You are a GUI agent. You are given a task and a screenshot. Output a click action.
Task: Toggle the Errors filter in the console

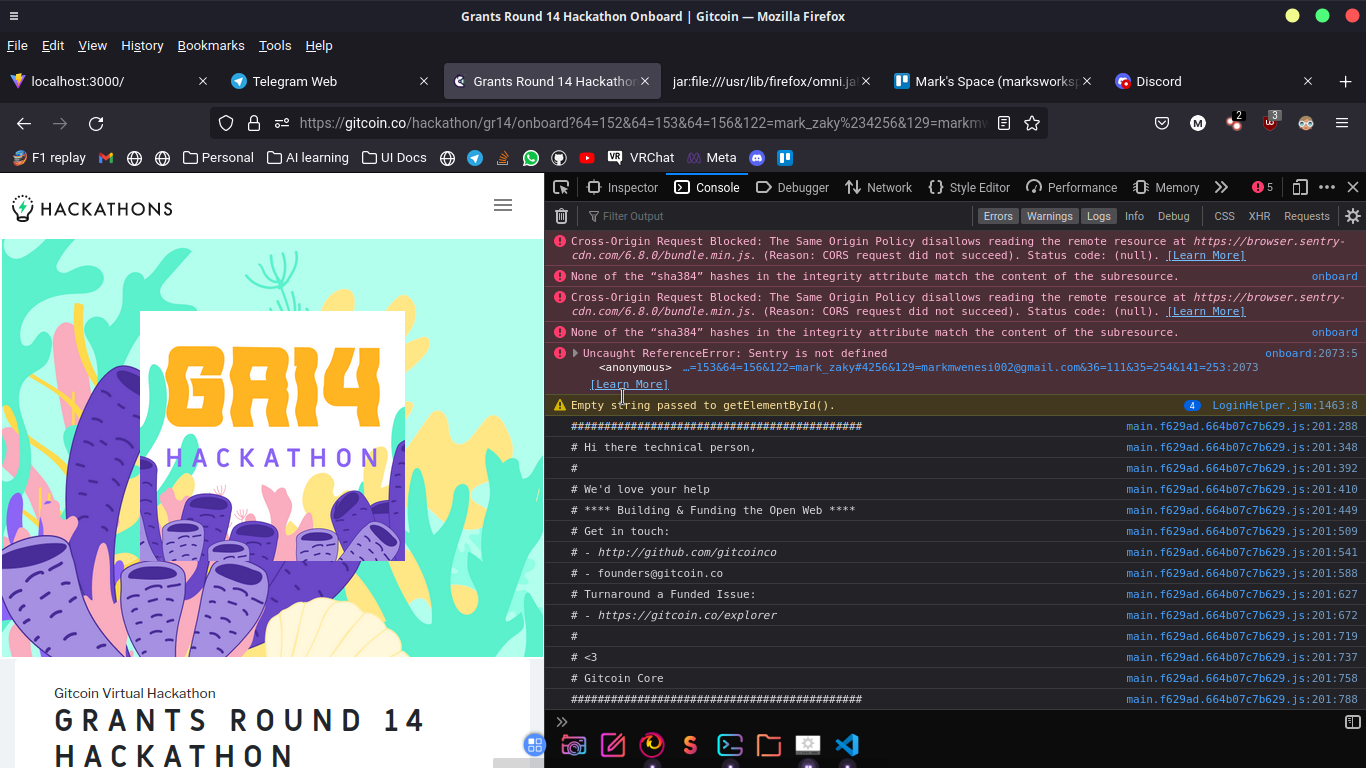coord(998,216)
